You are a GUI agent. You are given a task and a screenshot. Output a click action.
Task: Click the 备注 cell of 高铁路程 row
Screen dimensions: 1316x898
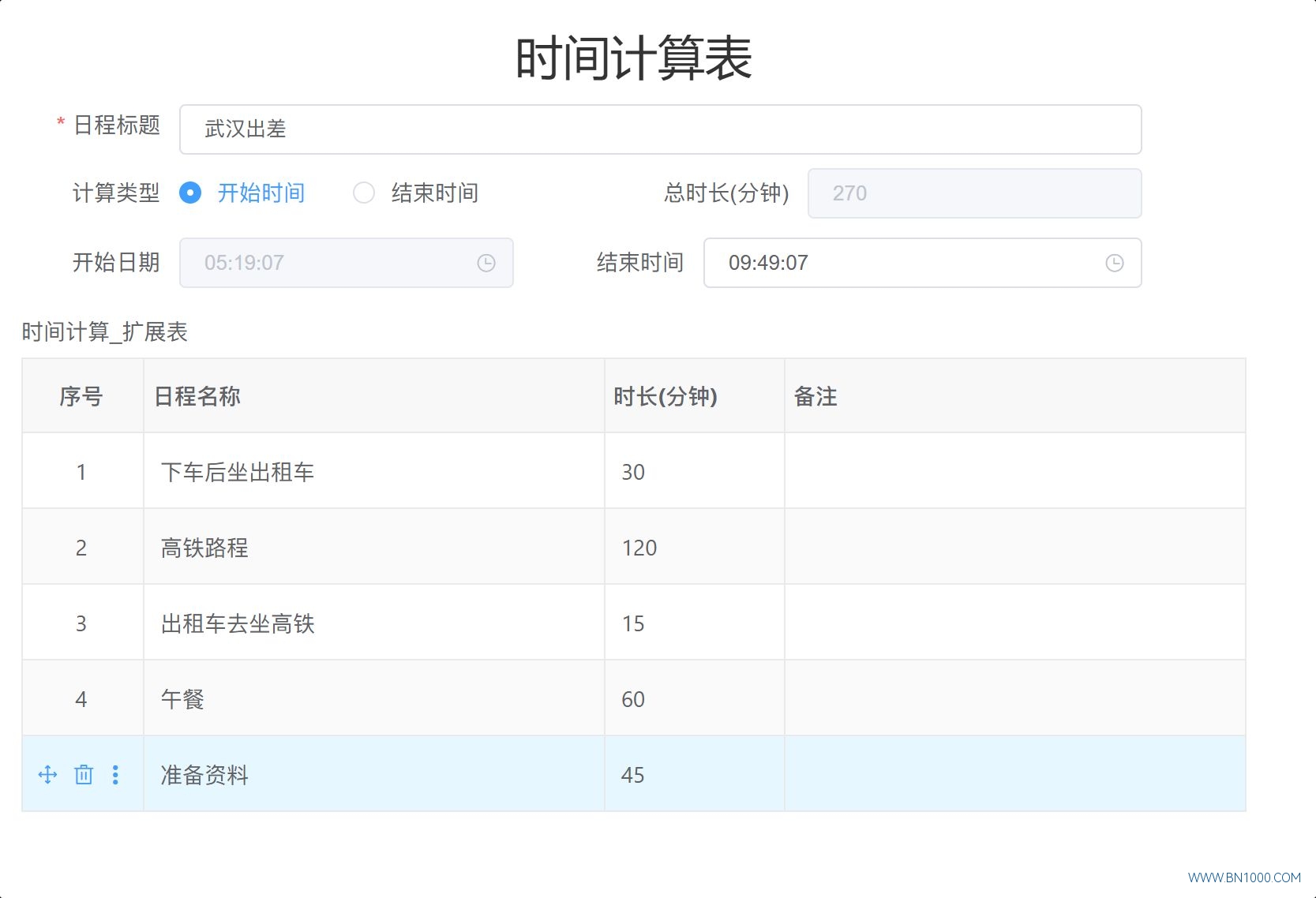click(1015, 547)
